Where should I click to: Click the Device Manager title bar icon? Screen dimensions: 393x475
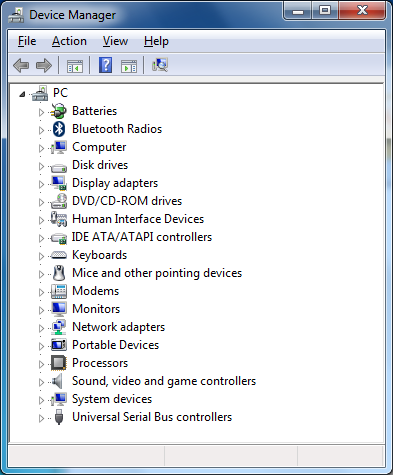click(x=16, y=15)
